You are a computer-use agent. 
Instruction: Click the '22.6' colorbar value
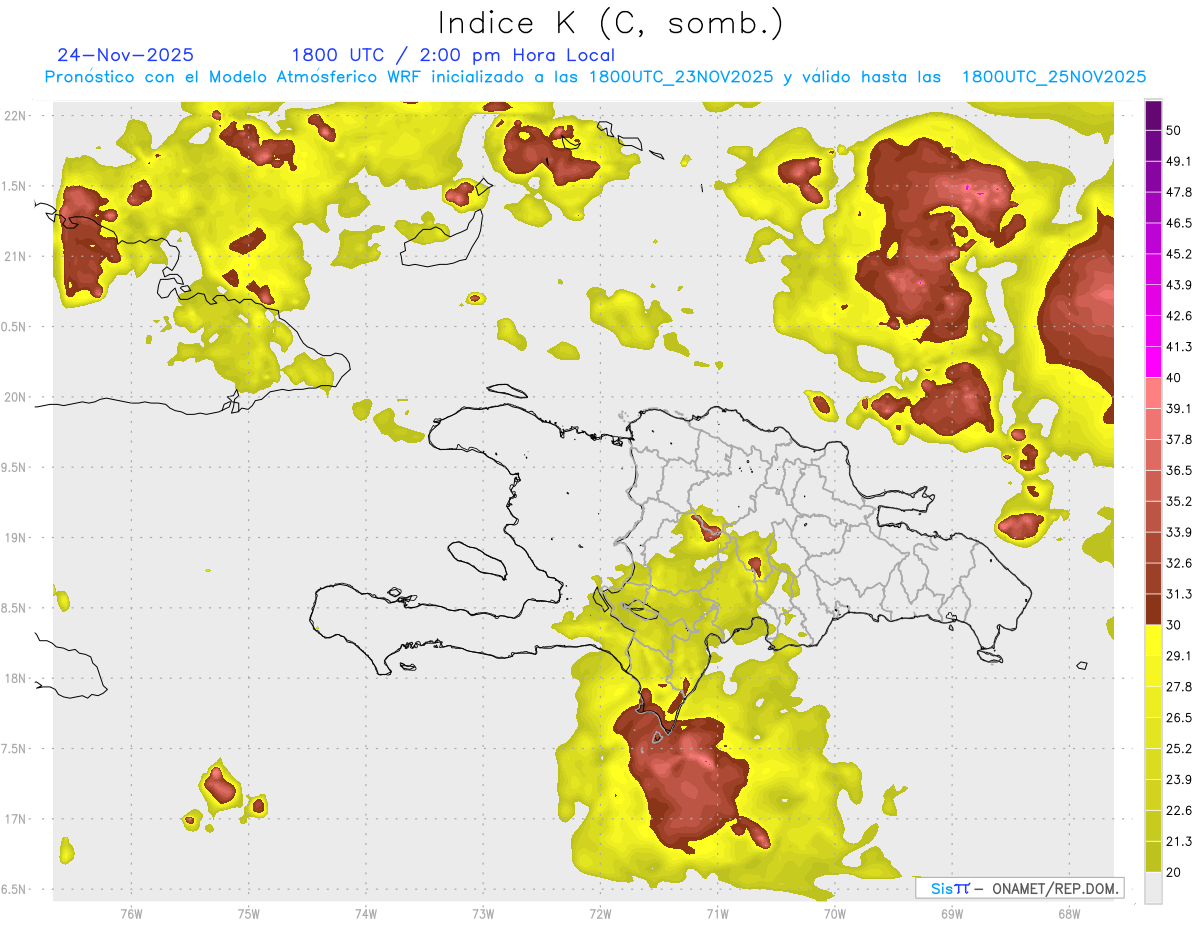(1179, 810)
